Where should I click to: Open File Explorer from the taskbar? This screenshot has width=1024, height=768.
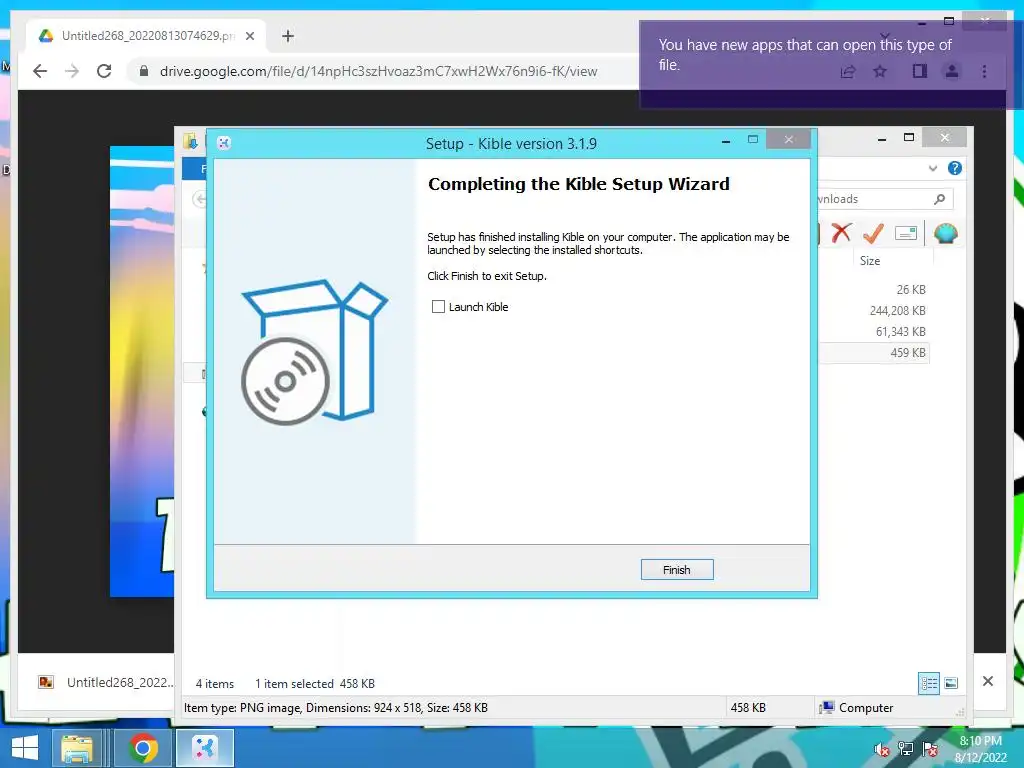(77, 748)
